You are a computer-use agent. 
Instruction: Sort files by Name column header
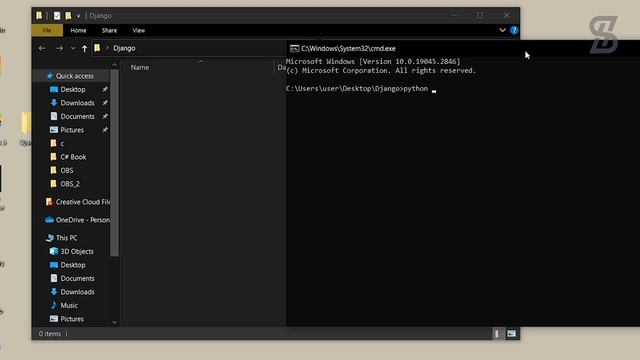click(140, 67)
